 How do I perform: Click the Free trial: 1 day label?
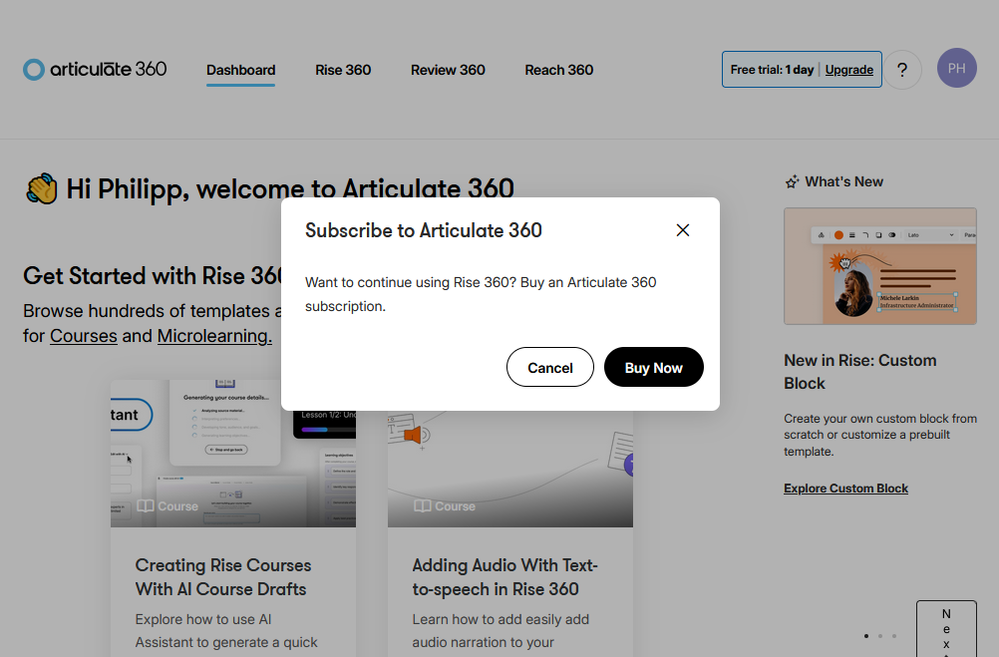[x=772, y=69]
